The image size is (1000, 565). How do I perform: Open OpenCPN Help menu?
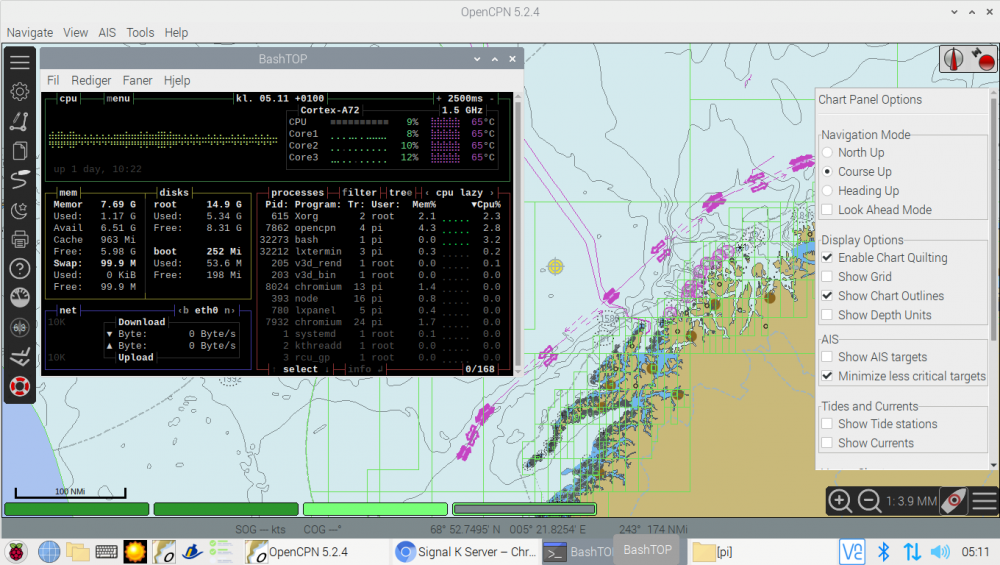[x=176, y=33]
